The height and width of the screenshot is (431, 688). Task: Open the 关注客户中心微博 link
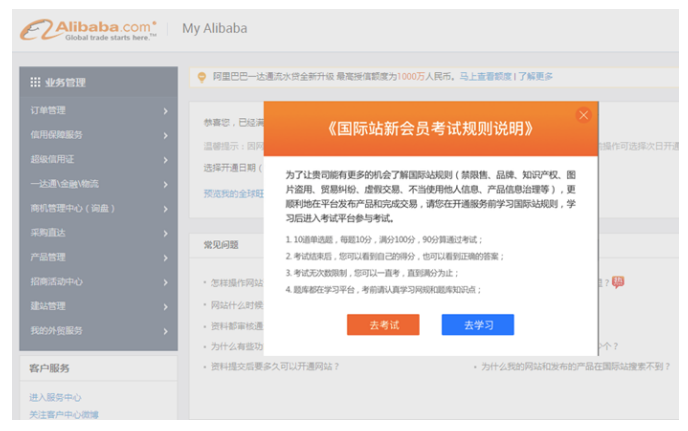64,414
